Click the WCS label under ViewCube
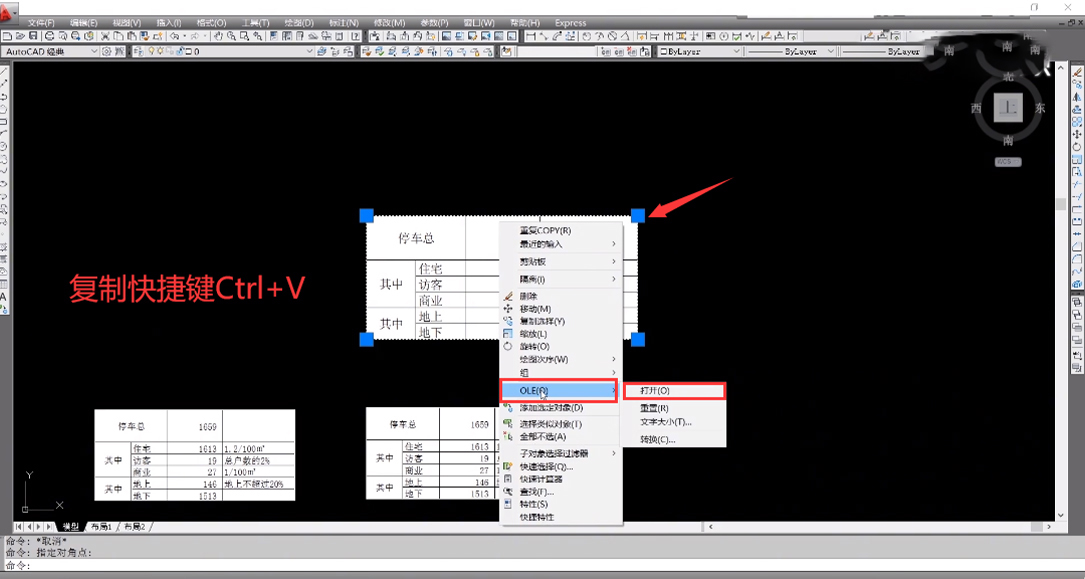Image resolution: width=1085 pixels, height=579 pixels. [x=1008, y=162]
